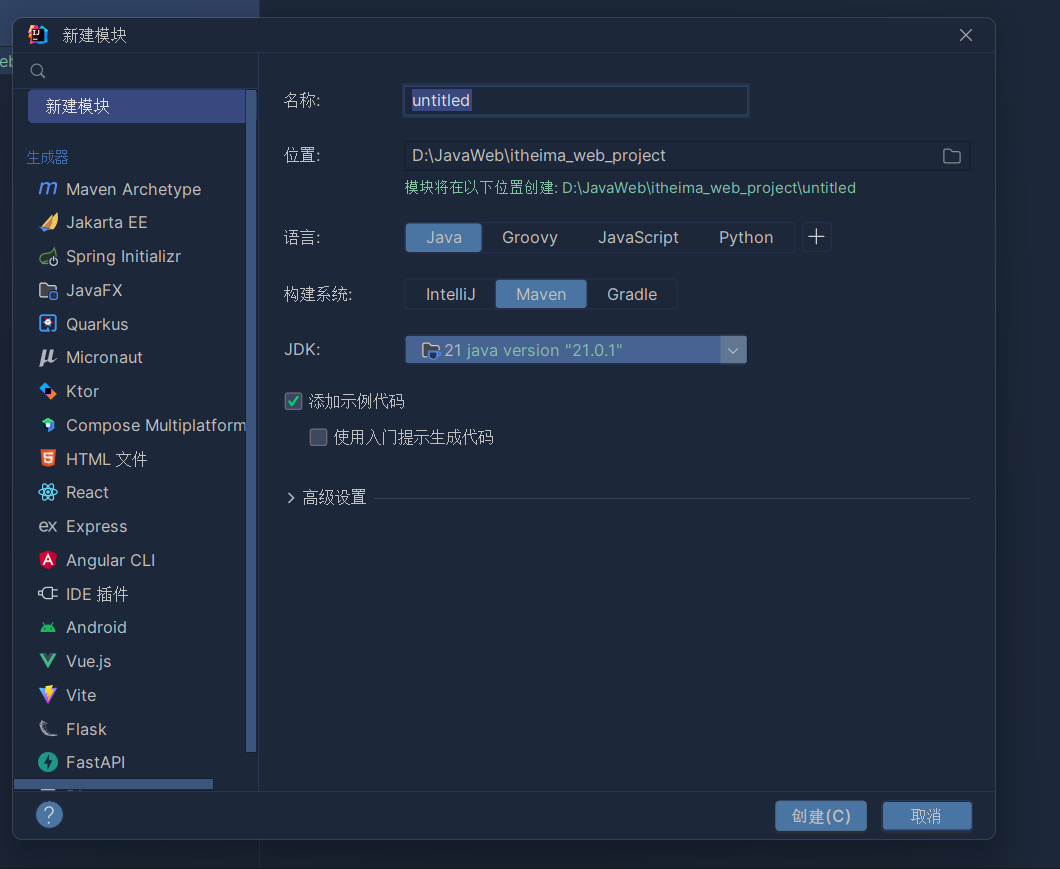
Task: Select the Vite label
Action: (81, 695)
